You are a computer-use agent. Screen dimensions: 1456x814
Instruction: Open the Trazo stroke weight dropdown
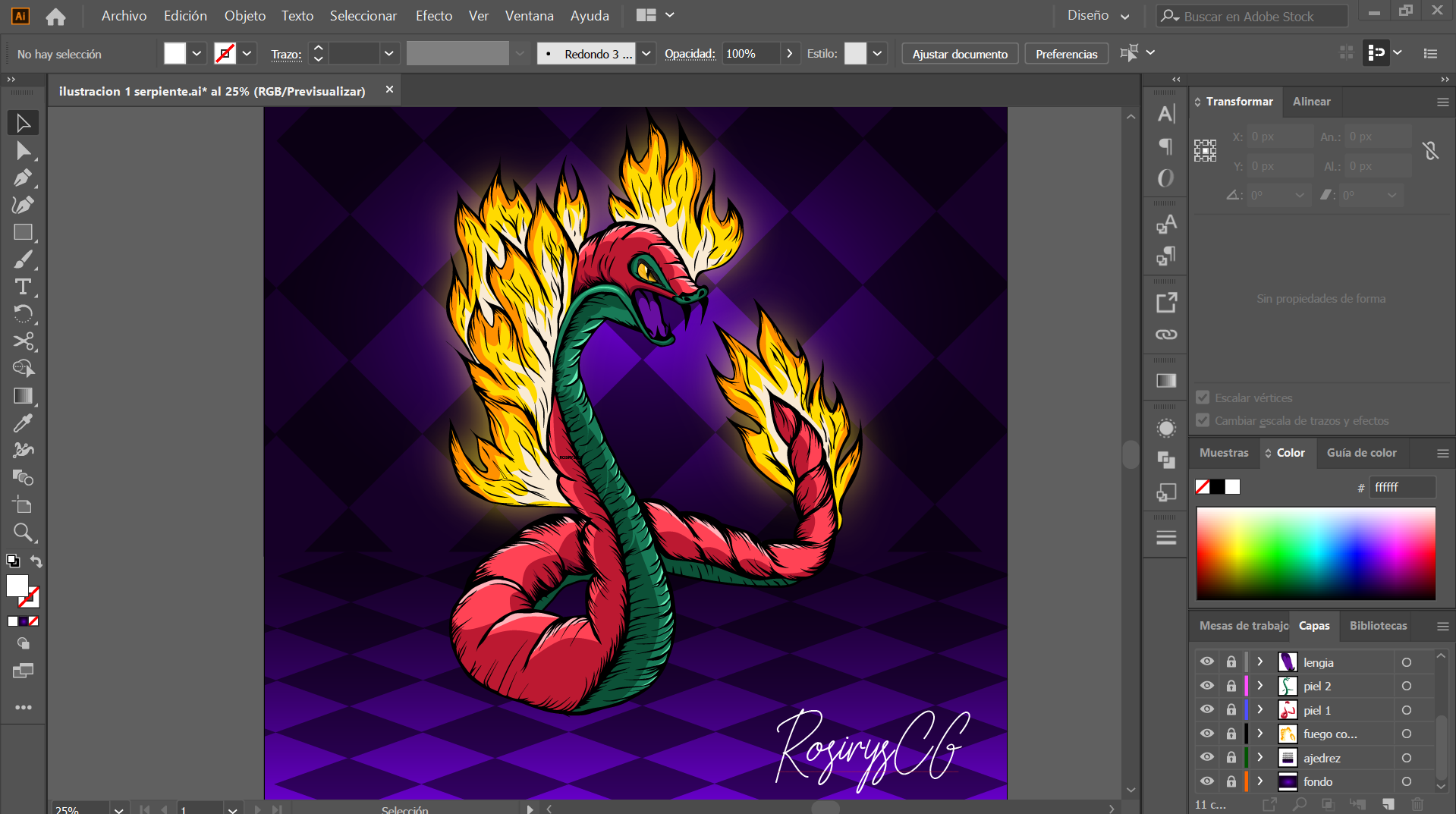pos(388,54)
